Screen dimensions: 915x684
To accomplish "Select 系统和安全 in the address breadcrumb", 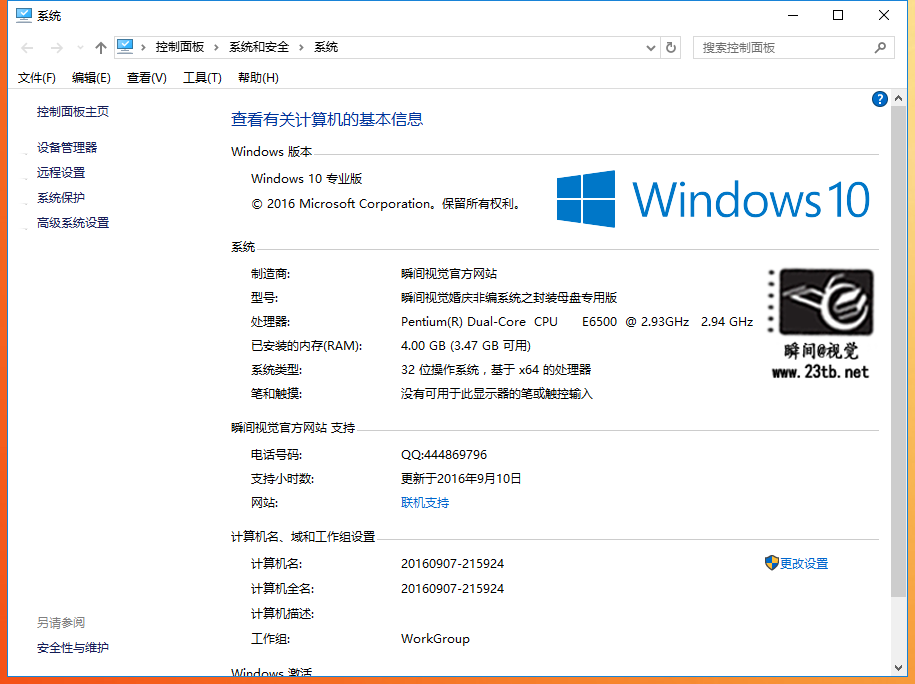I will (259, 47).
